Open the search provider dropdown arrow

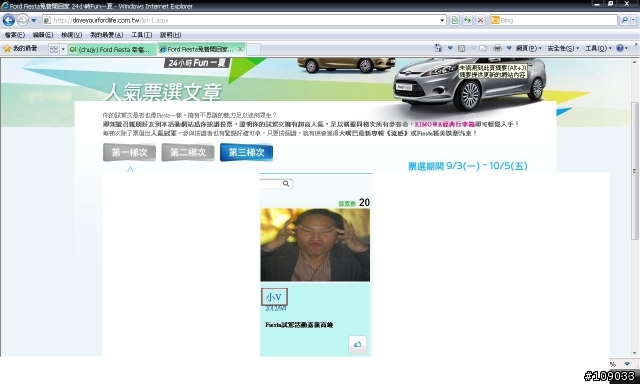[x=634, y=20]
